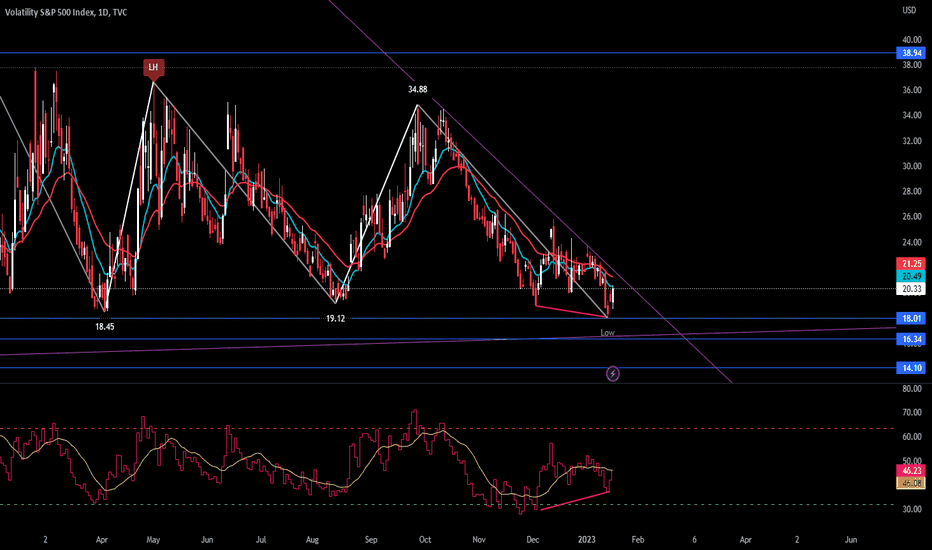Select the 18.01 price level label
Screen dimensions: 932x550
click(x=911, y=318)
